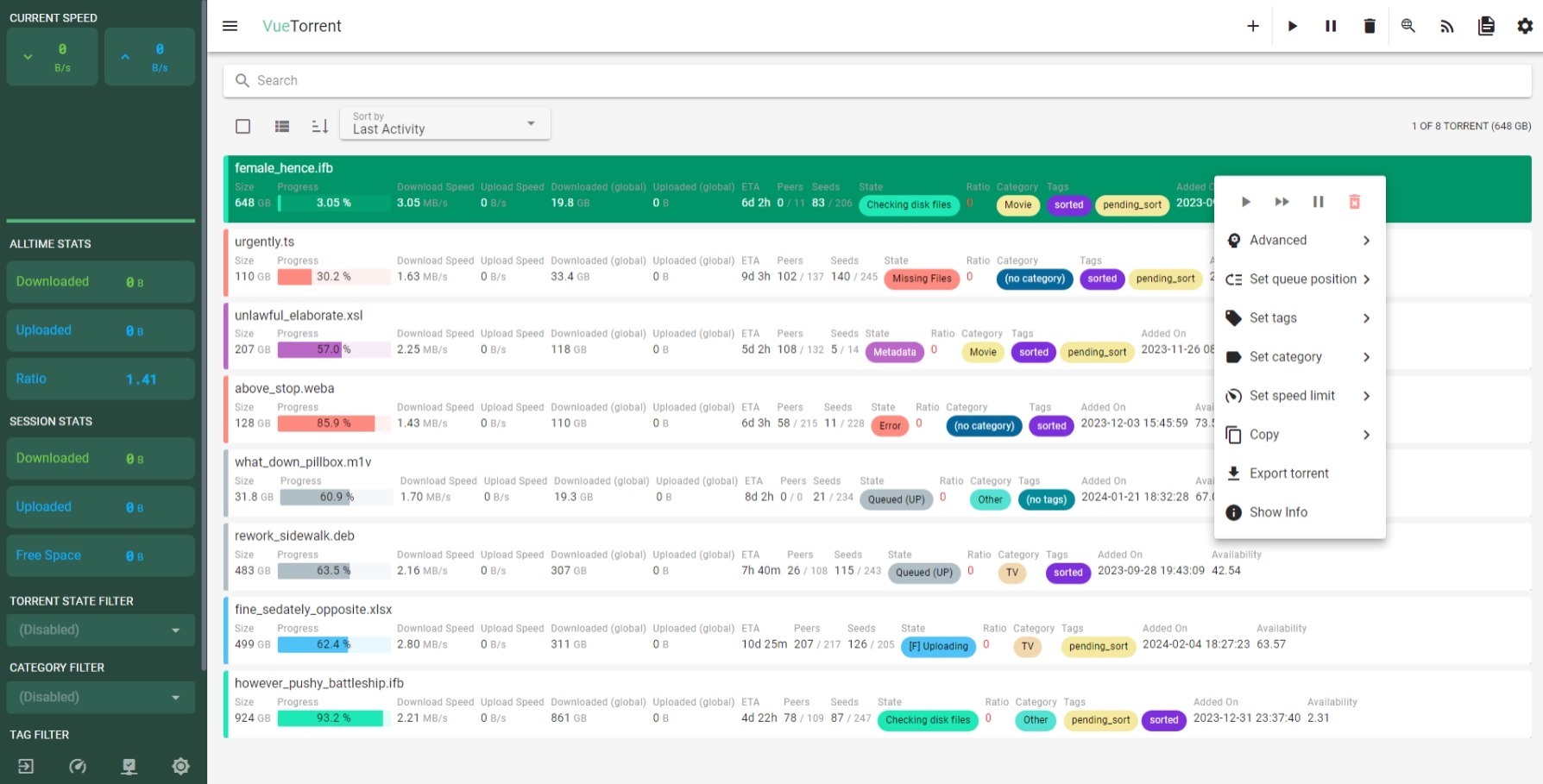This screenshot has width=1543, height=784.
Task: Click the trash icon in top toolbar
Action: (x=1370, y=26)
